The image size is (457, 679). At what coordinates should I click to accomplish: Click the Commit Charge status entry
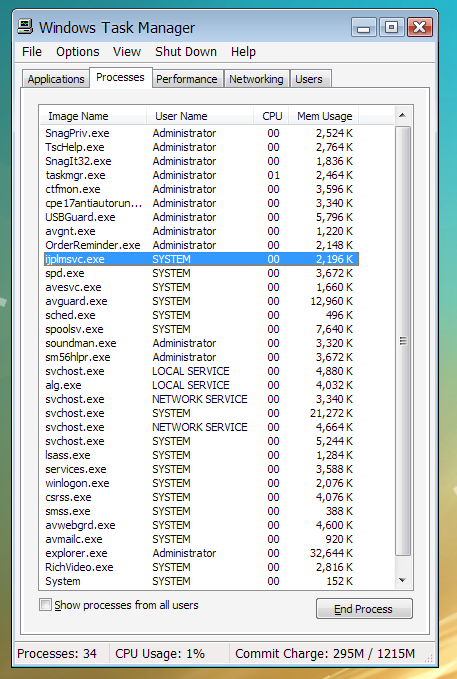pyautogui.click(x=325, y=653)
